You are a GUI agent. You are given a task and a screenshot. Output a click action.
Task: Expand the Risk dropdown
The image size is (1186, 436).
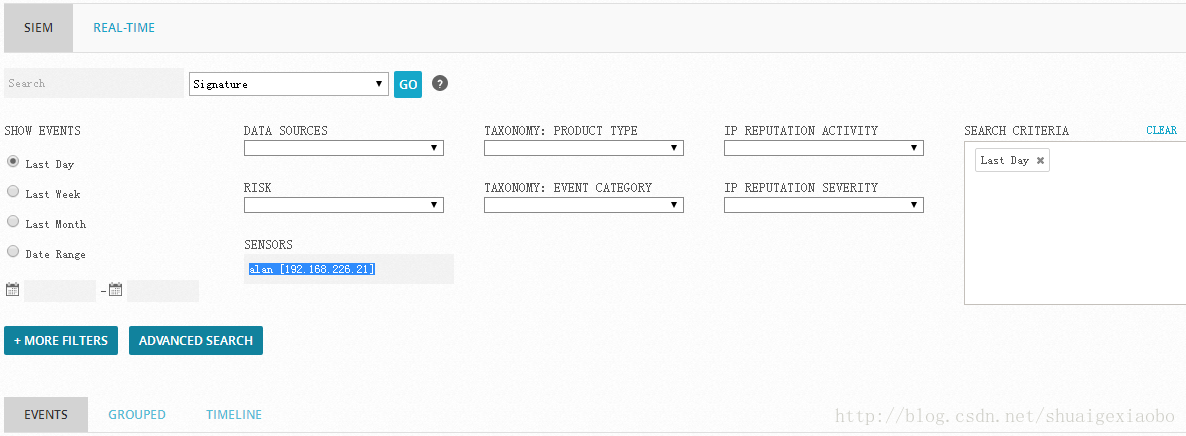click(x=344, y=205)
